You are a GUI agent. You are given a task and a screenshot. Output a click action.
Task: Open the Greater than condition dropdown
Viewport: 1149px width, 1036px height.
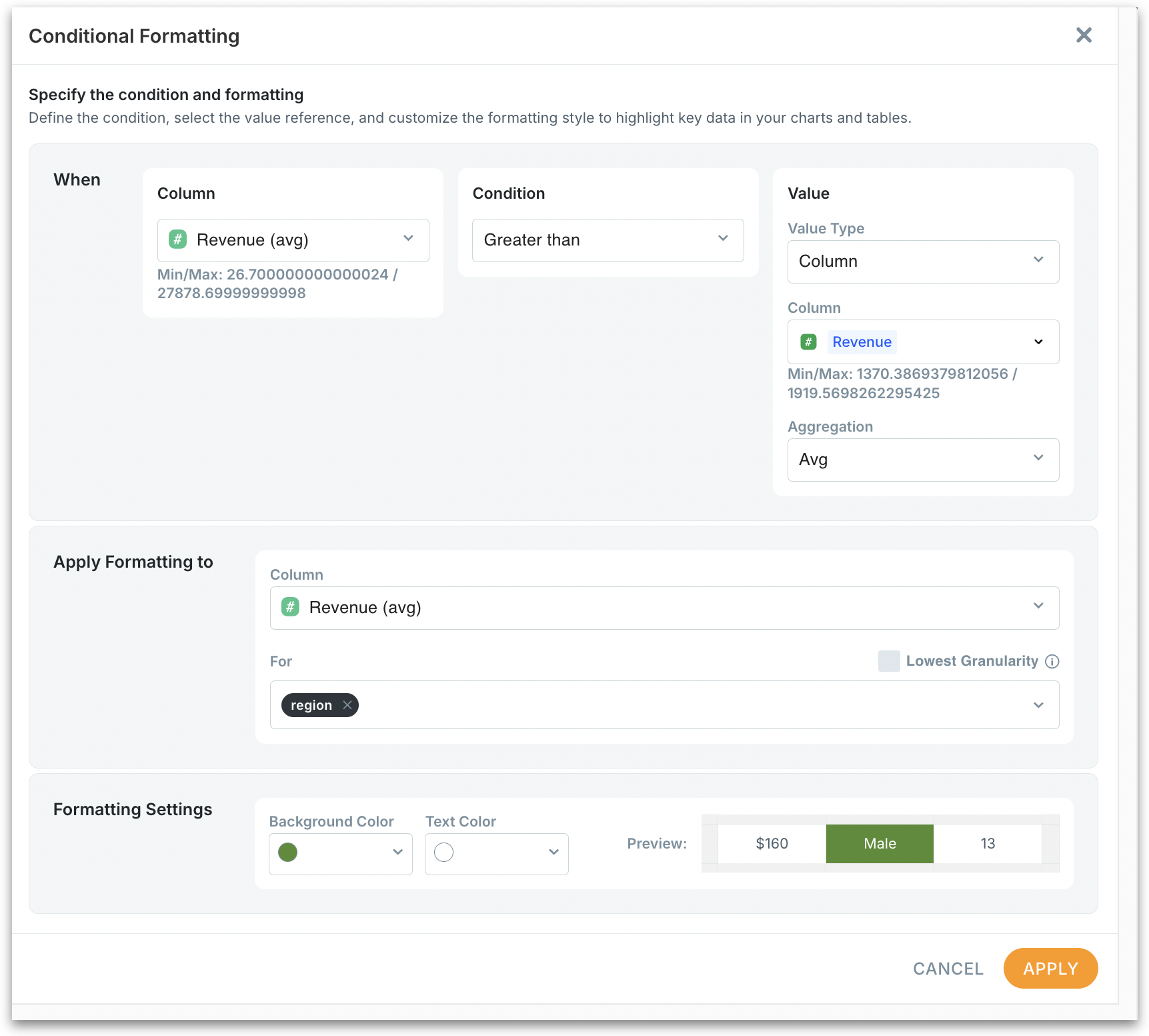723,239
